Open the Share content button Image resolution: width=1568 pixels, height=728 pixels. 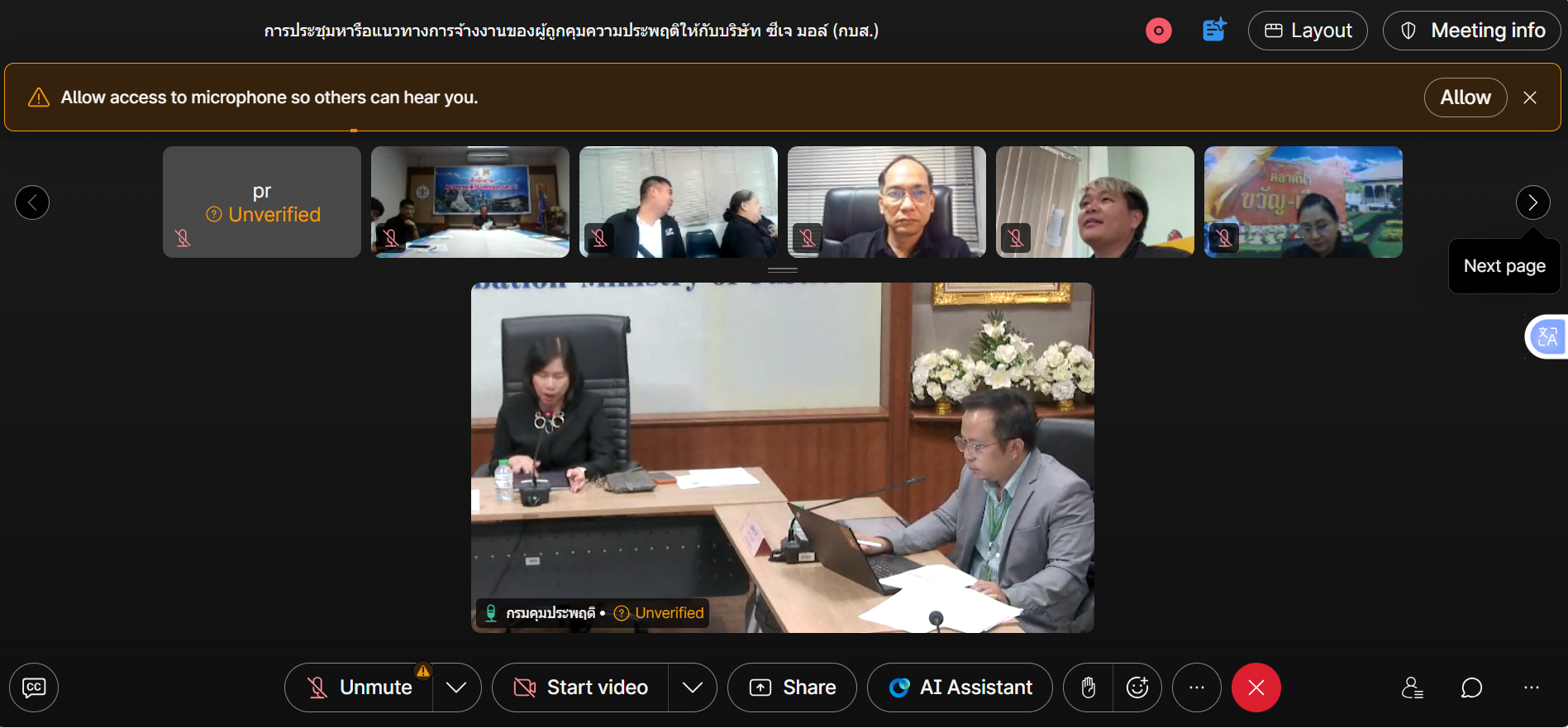tap(792, 688)
